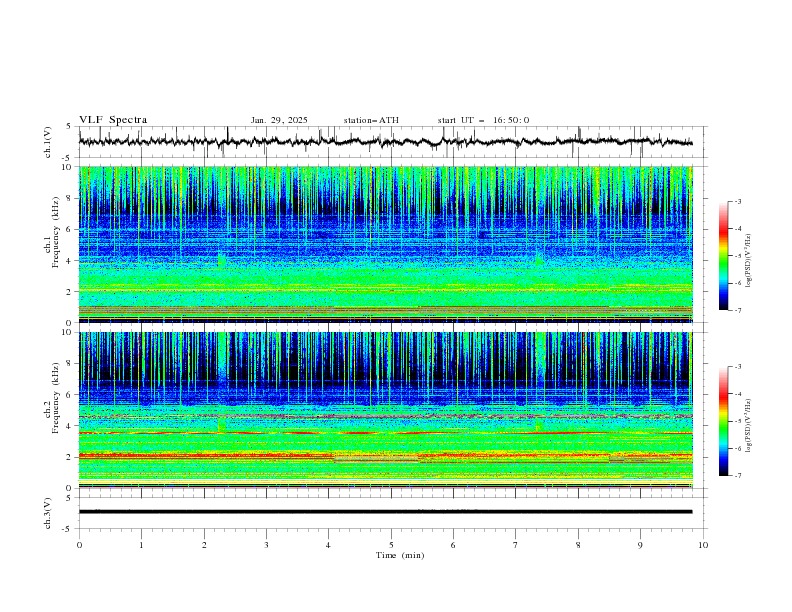Click the ch.1 spectrogram burst near minute 2.3
Viewport: 792px width, 612px height.
click(x=221, y=260)
